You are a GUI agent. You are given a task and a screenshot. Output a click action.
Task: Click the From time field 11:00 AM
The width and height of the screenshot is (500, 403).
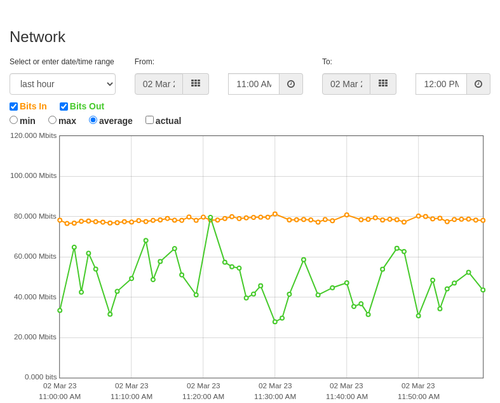tap(254, 84)
